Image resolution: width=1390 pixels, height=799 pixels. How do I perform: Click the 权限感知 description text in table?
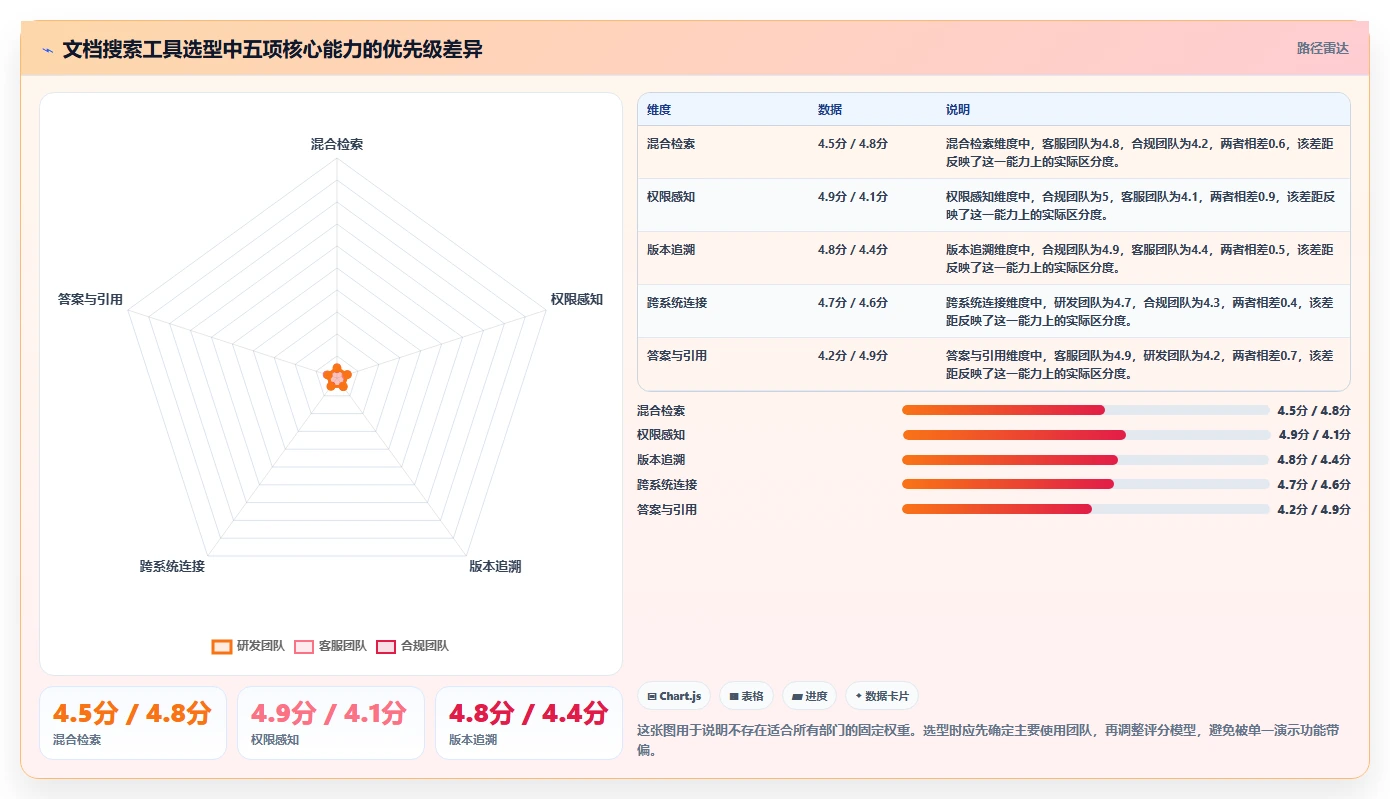[1140, 205]
